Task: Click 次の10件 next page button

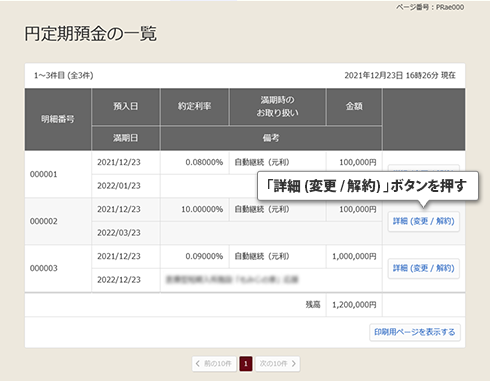Action: 278,364
